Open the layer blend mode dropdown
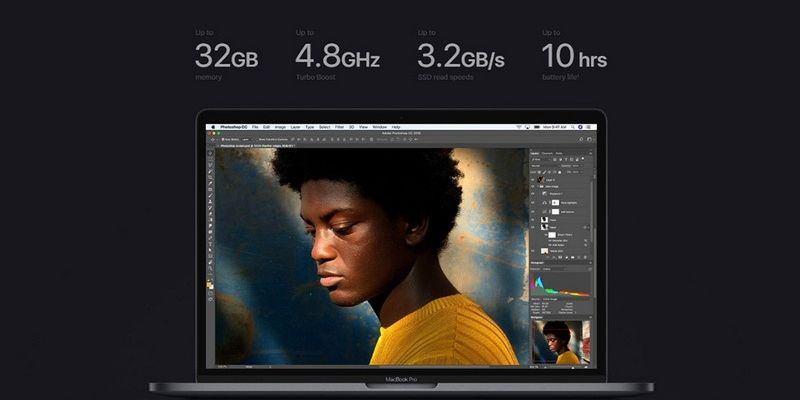 545,166
